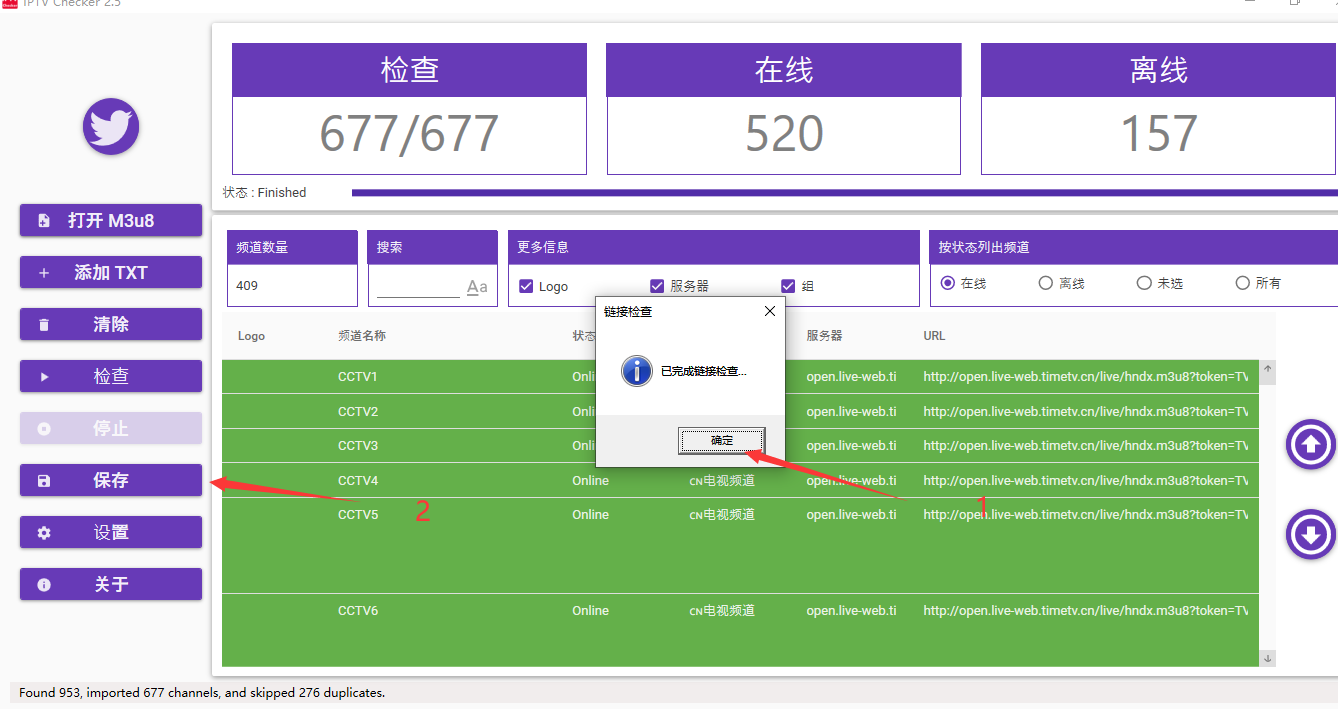Click the server cell of CCTV1

(852, 377)
